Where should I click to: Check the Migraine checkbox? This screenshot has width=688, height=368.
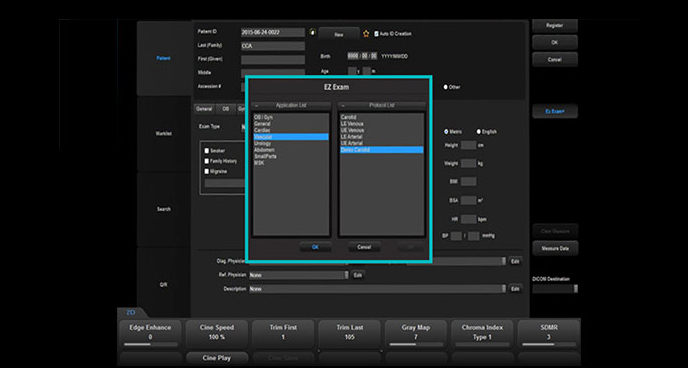tap(207, 171)
